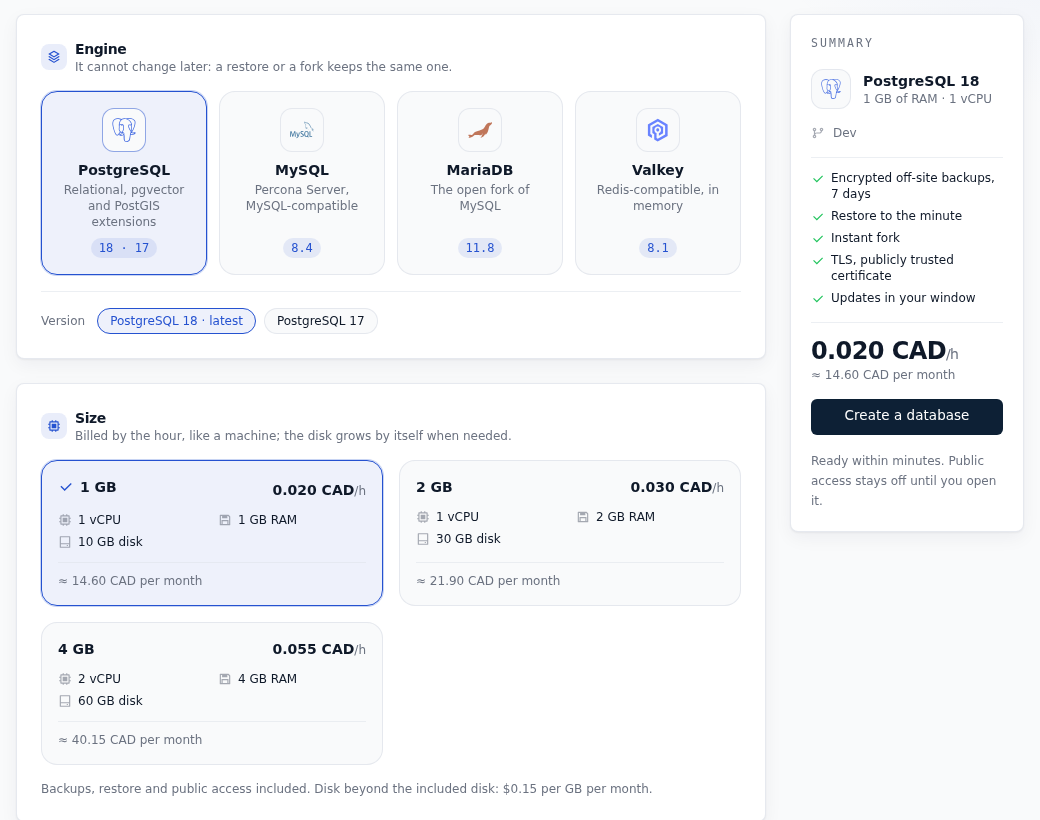This screenshot has height=820, width=1040.
Task: Click the disk icon beside 10 GB disk
Action: click(x=65, y=541)
